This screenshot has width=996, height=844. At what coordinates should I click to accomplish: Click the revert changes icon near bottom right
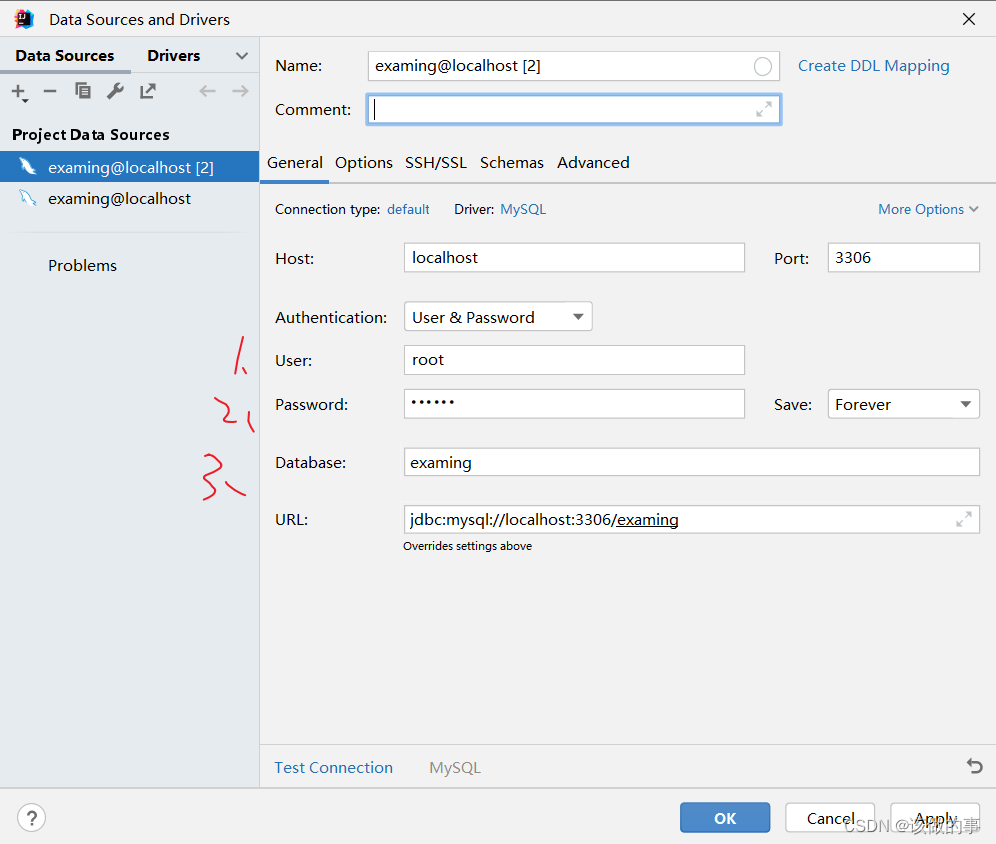point(975,766)
